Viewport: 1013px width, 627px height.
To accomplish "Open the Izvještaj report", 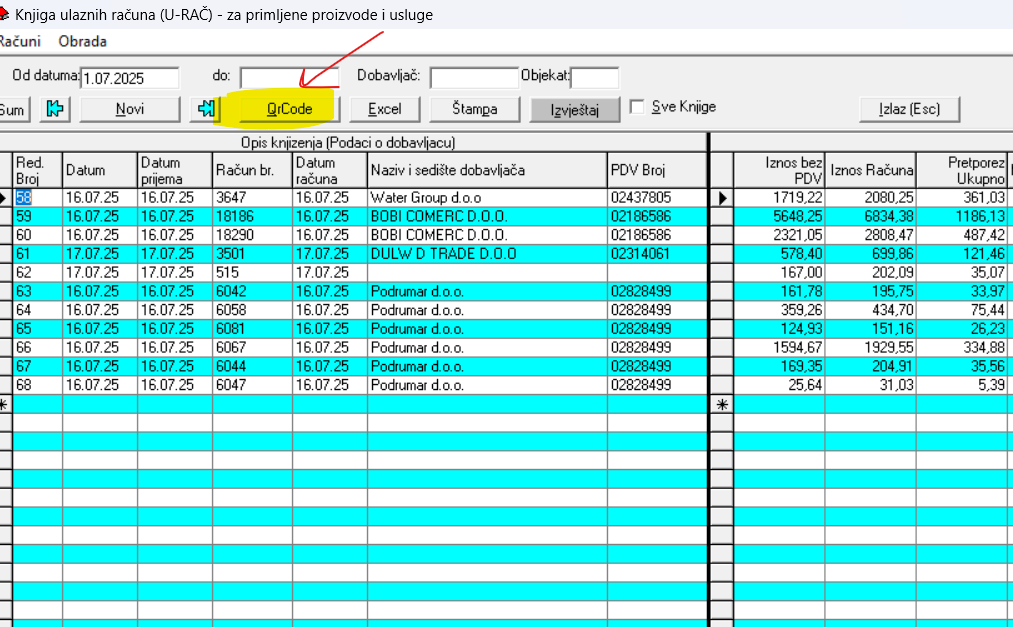I will point(574,109).
